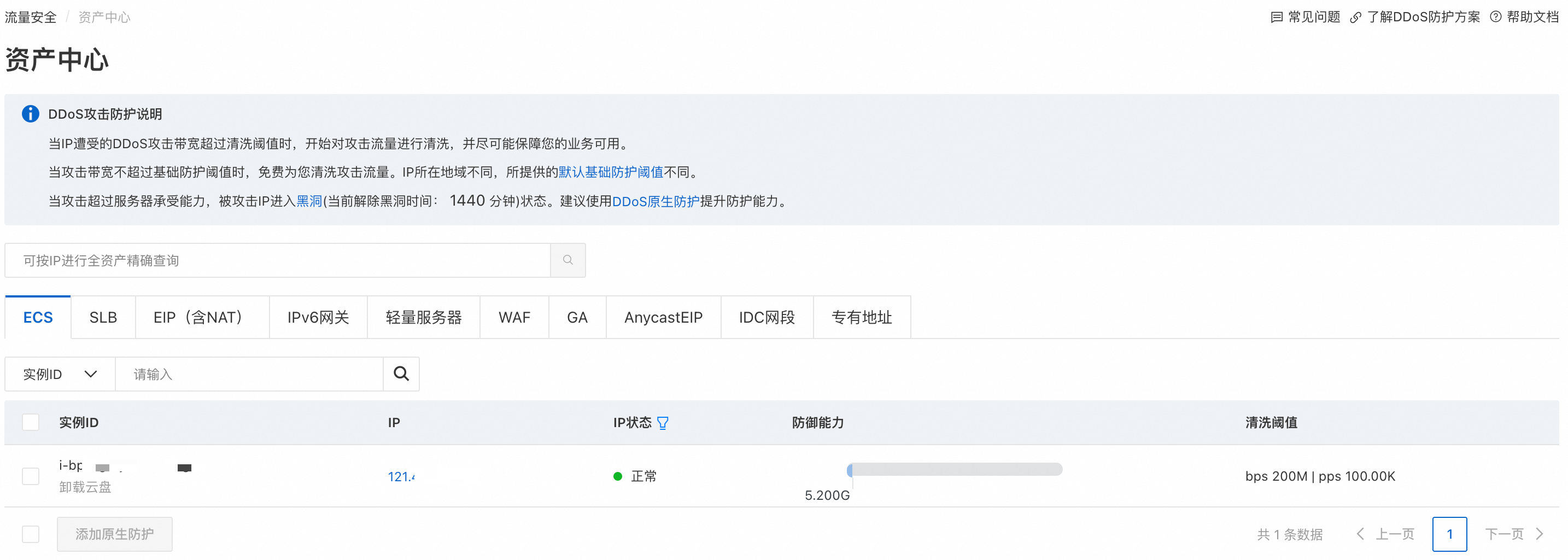Click the 清洗阈值 column header
Image resolution: width=1568 pixels, height=560 pixels.
click(x=1271, y=422)
